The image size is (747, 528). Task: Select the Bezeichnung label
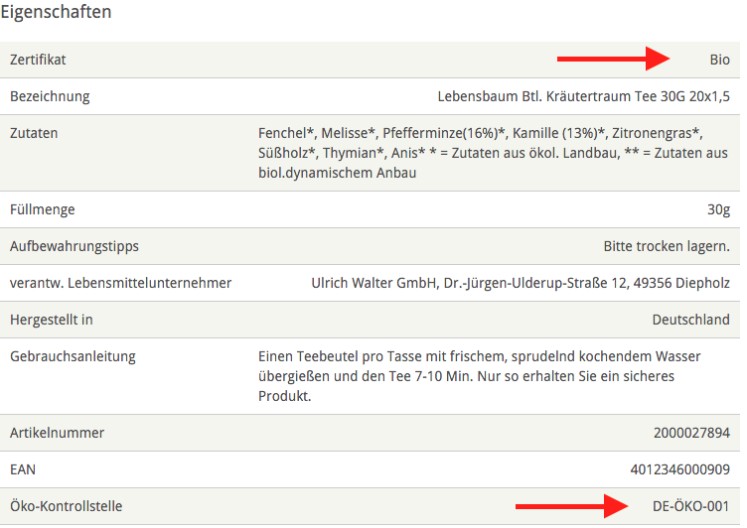click(50, 97)
